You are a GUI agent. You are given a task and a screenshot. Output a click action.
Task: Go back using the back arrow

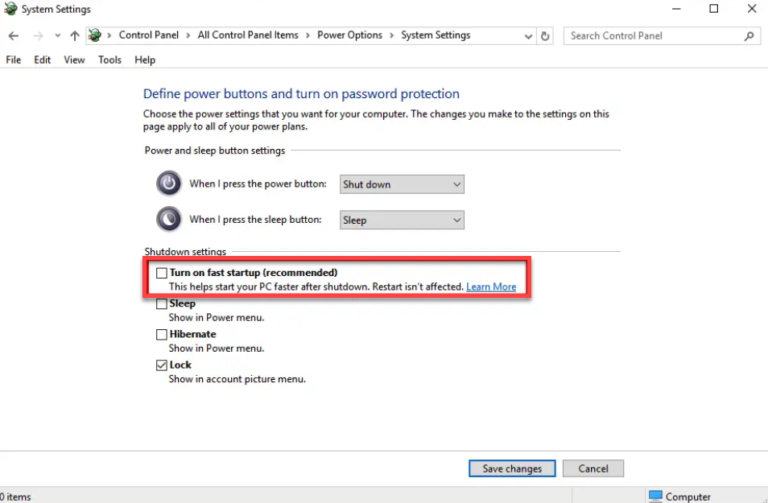13,36
